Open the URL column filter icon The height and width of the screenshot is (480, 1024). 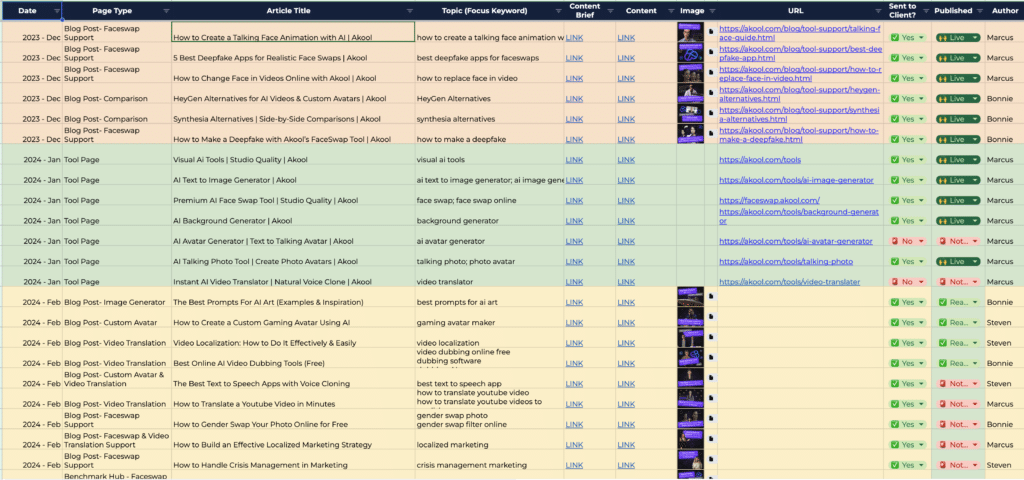(878, 11)
